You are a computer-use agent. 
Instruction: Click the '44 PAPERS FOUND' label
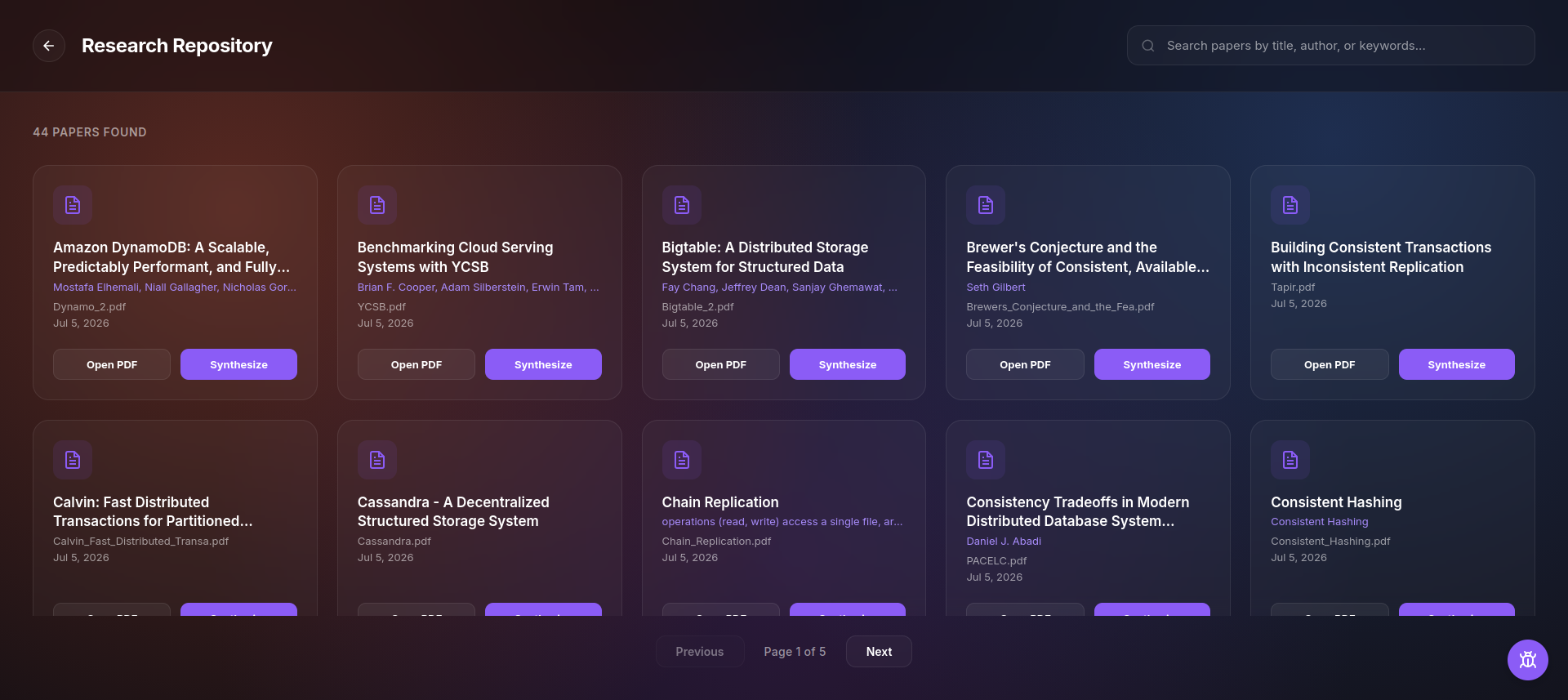pos(90,132)
